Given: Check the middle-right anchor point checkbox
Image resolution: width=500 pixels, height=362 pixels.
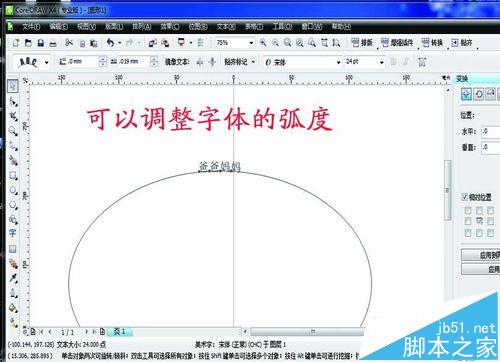Looking at the screenshot, I should 490,221.
